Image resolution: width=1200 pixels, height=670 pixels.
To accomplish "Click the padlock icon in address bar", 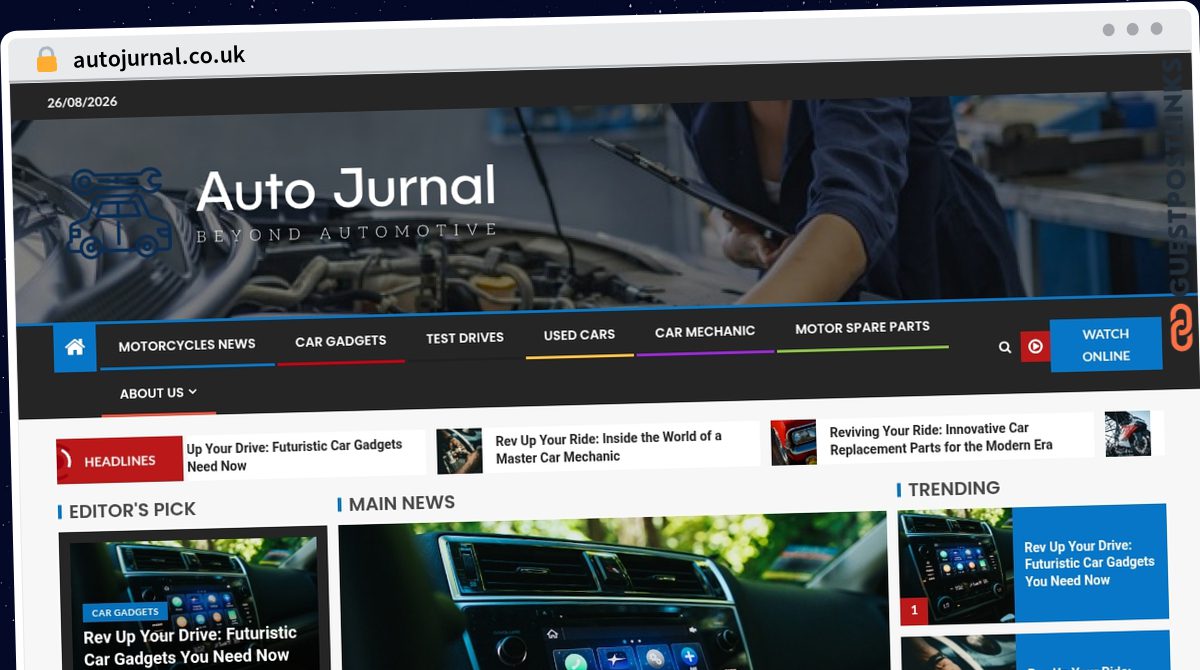I will tap(46, 59).
